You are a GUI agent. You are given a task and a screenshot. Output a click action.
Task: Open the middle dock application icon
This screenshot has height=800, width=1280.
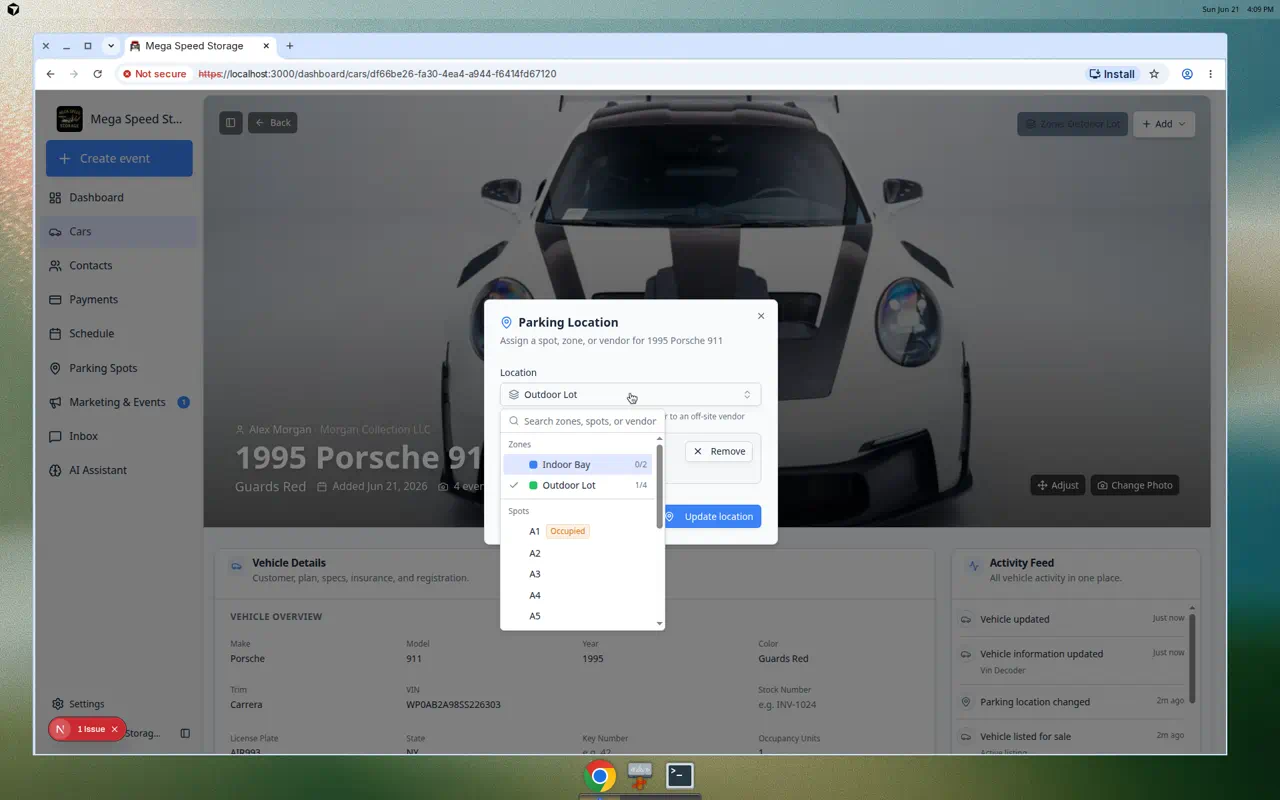tap(640, 775)
